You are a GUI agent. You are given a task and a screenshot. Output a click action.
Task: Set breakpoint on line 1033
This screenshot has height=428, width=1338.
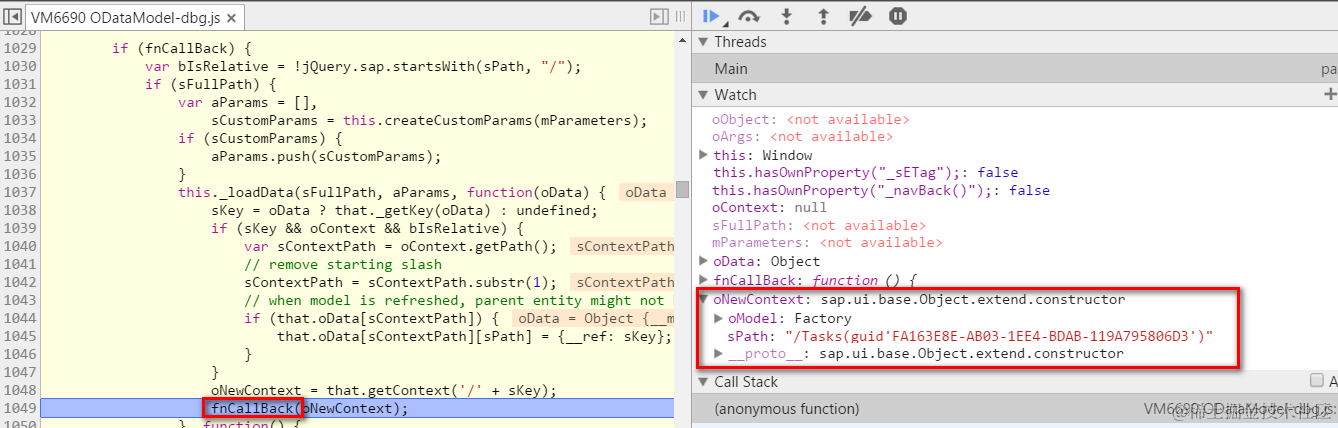20,120
